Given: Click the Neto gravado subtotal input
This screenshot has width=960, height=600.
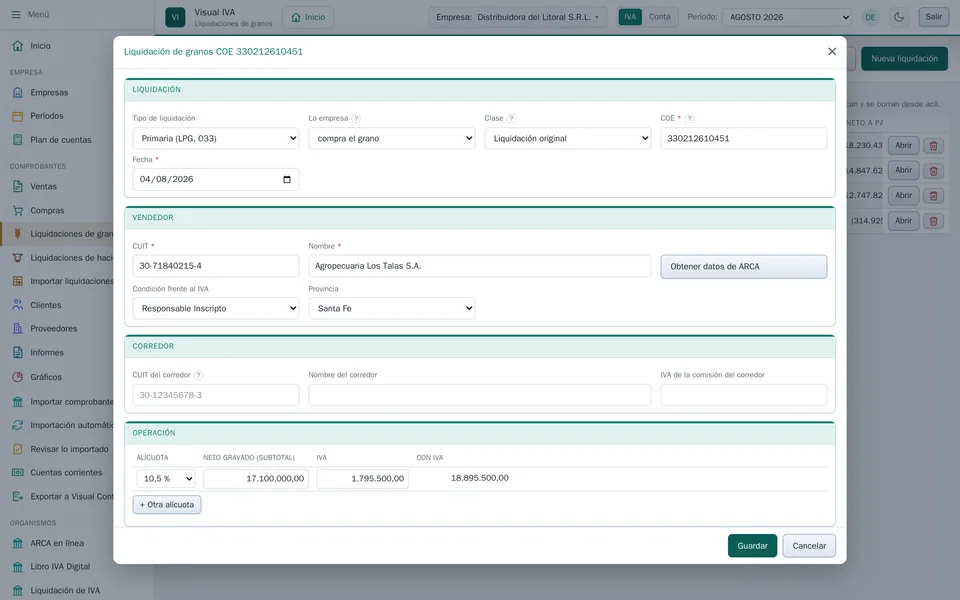Looking at the screenshot, I should (x=256, y=479).
